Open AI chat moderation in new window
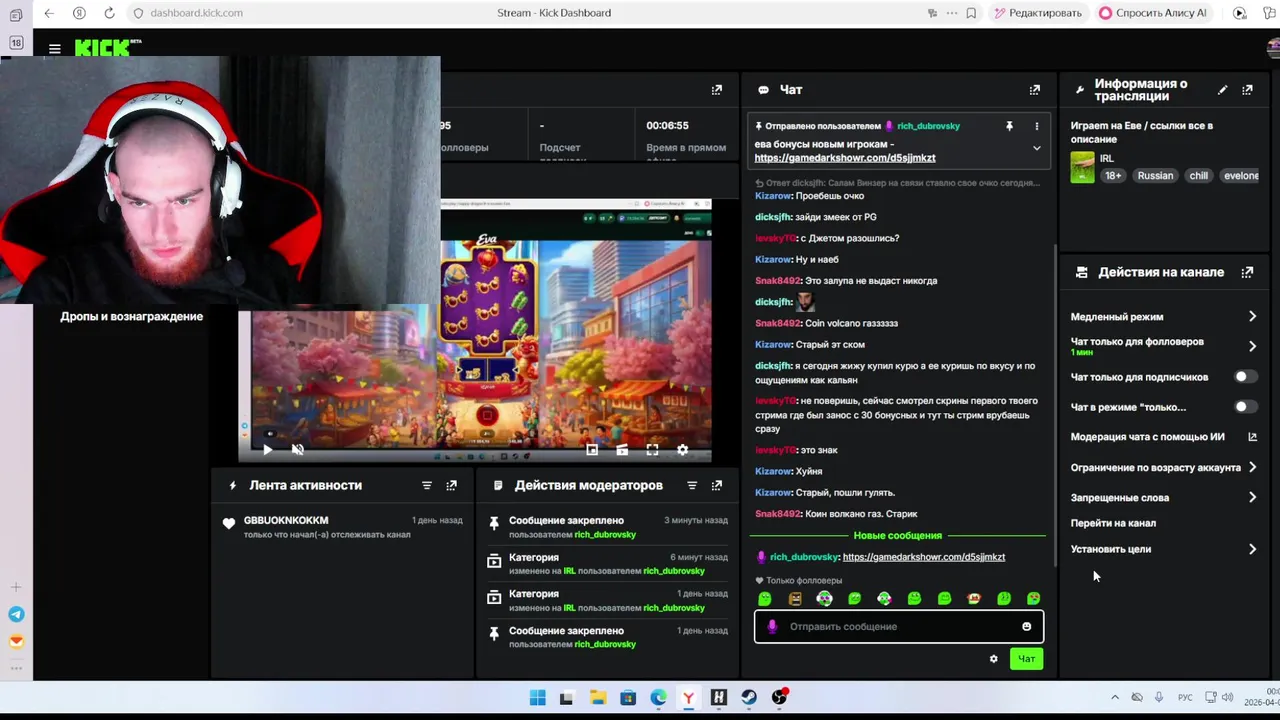1280x720 pixels. [1252, 437]
